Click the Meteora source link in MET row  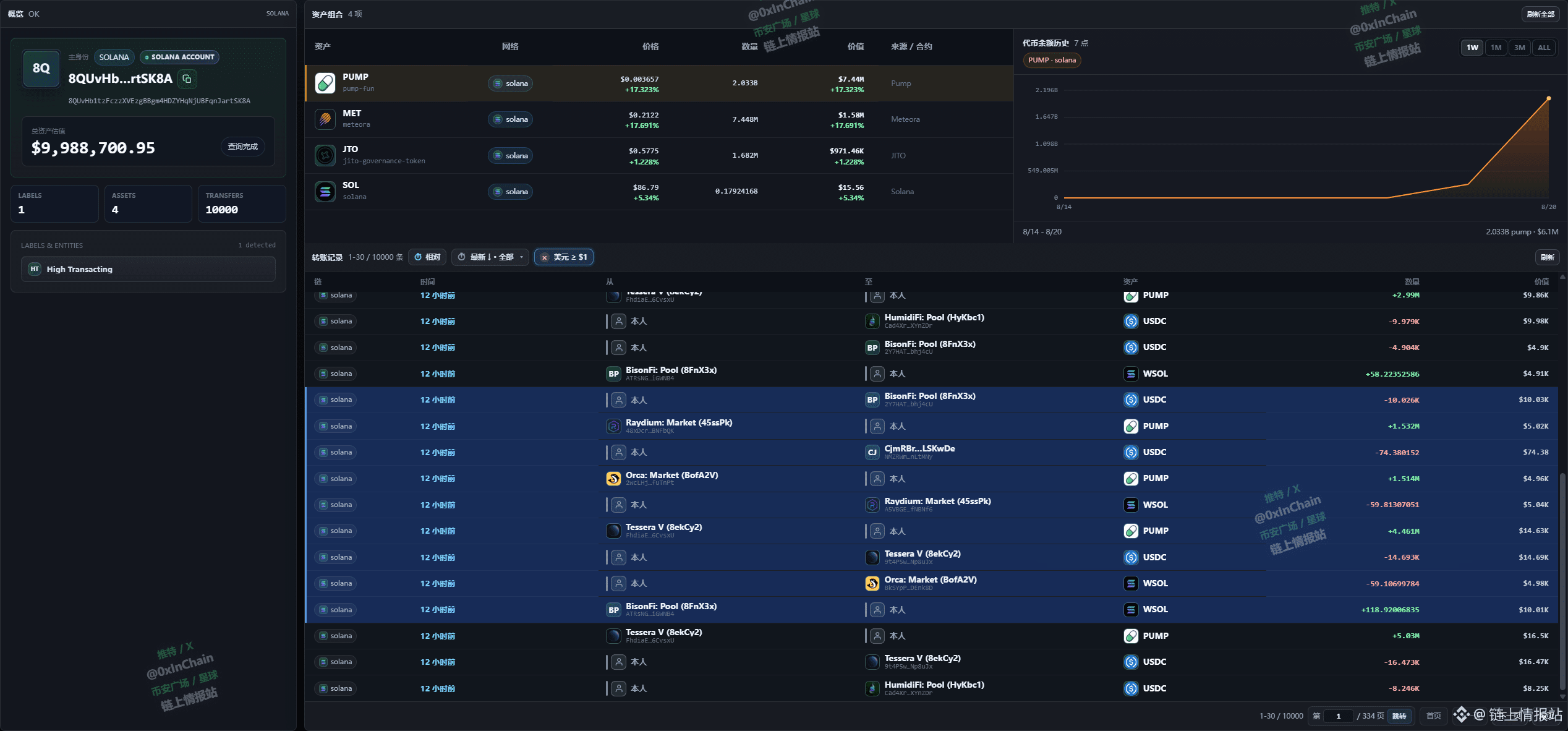pyautogui.click(x=905, y=119)
